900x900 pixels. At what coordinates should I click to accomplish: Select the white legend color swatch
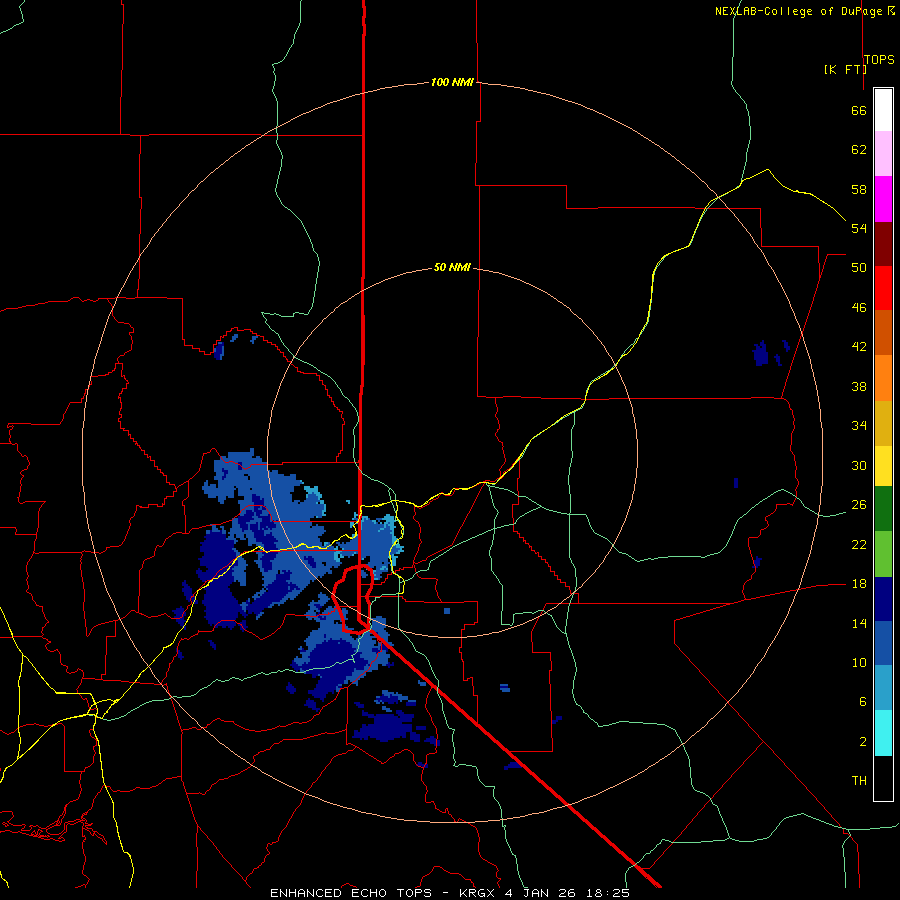tap(883, 110)
